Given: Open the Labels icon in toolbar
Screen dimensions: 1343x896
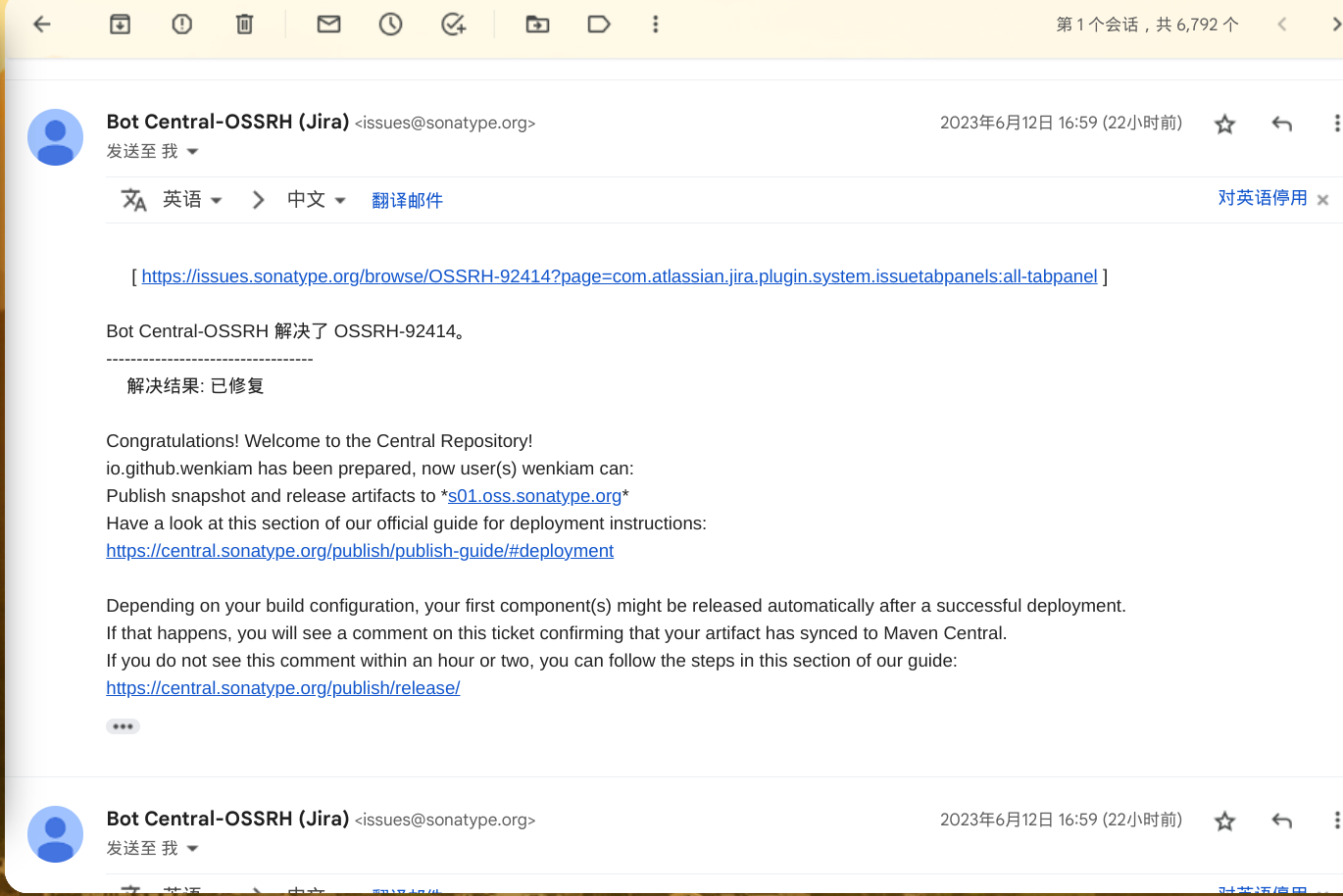Looking at the screenshot, I should [599, 25].
